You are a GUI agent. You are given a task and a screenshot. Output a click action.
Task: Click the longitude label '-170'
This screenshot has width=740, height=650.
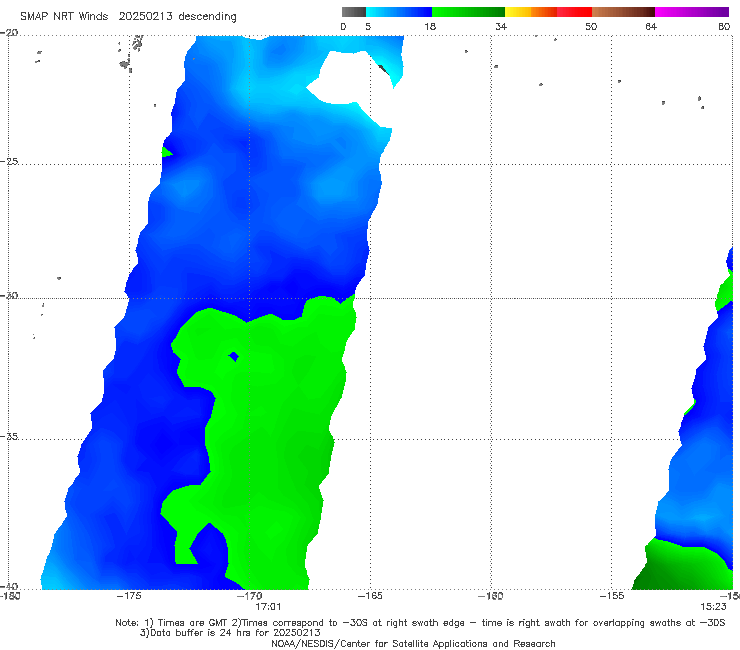tap(250, 596)
